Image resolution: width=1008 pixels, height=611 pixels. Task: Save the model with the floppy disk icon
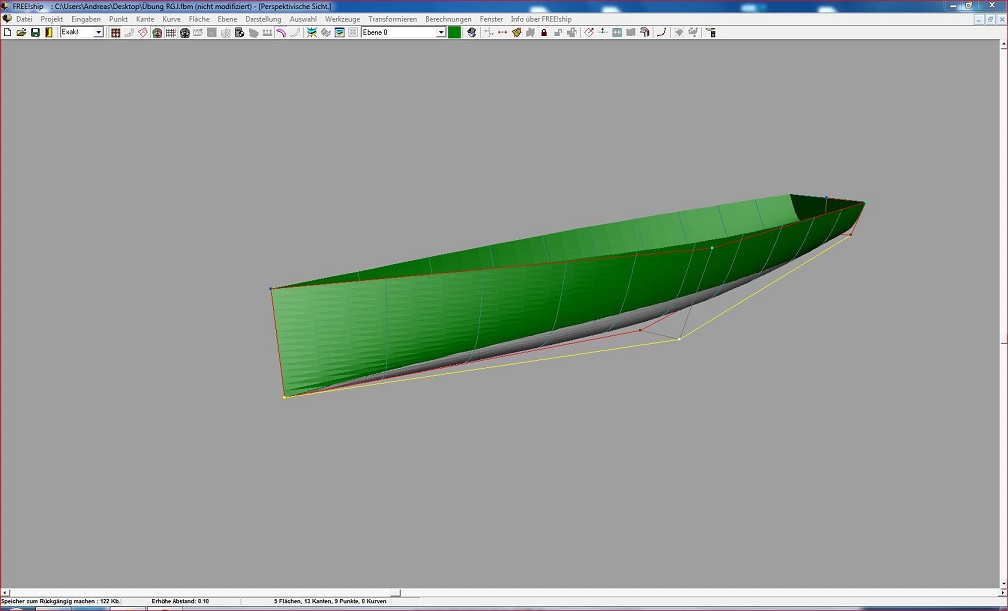tap(35, 33)
